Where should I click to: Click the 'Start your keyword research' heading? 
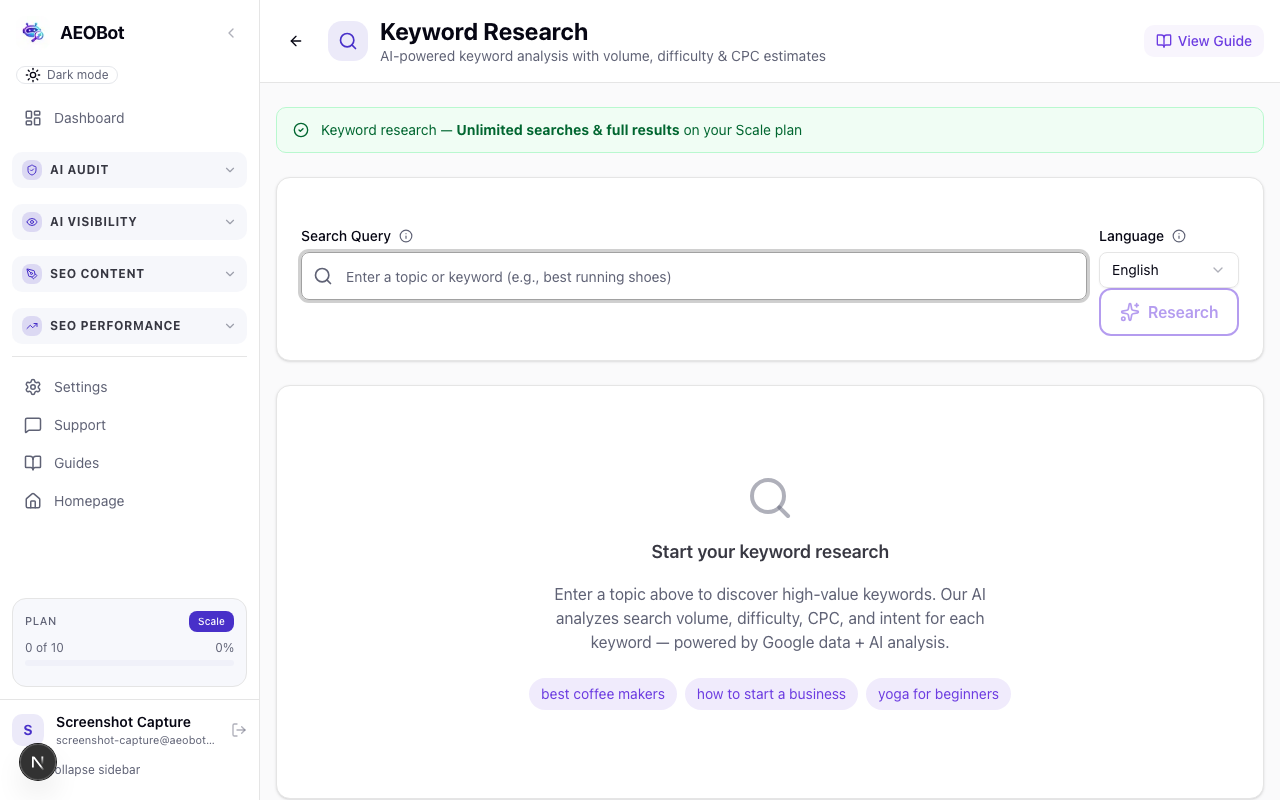[770, 552]
